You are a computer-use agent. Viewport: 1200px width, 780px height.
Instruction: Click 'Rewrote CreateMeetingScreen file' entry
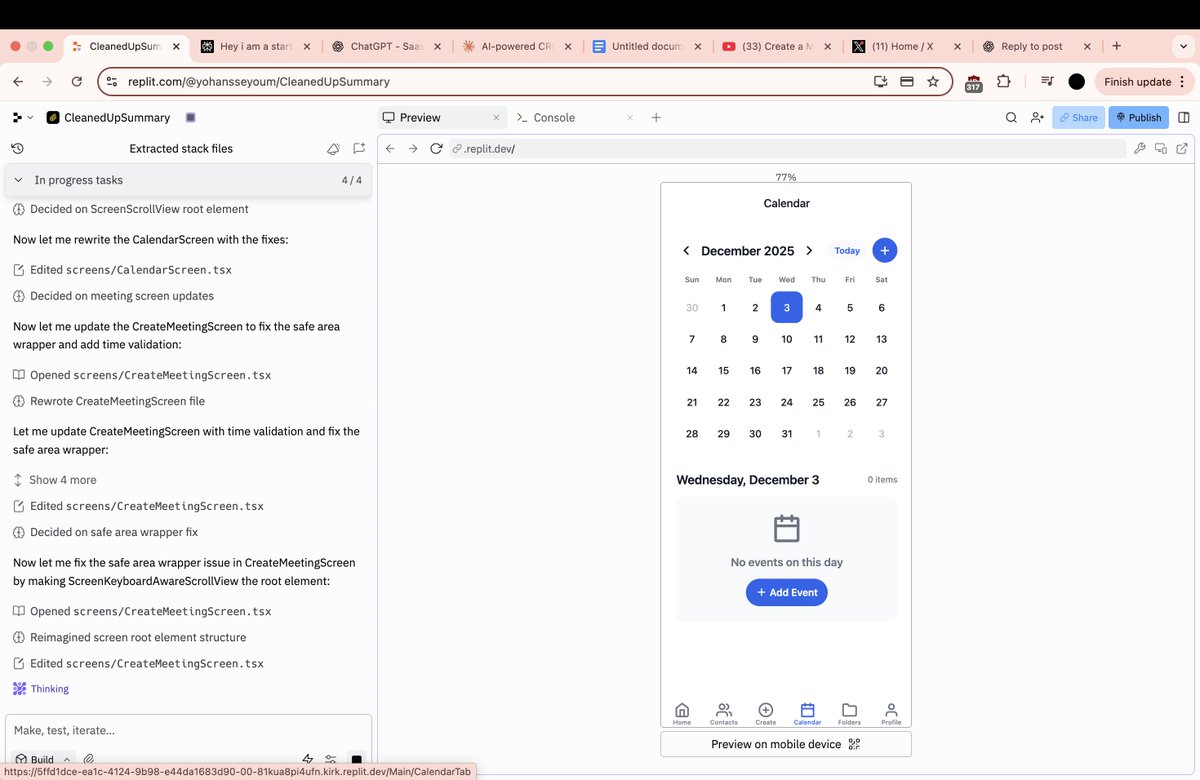108,401
